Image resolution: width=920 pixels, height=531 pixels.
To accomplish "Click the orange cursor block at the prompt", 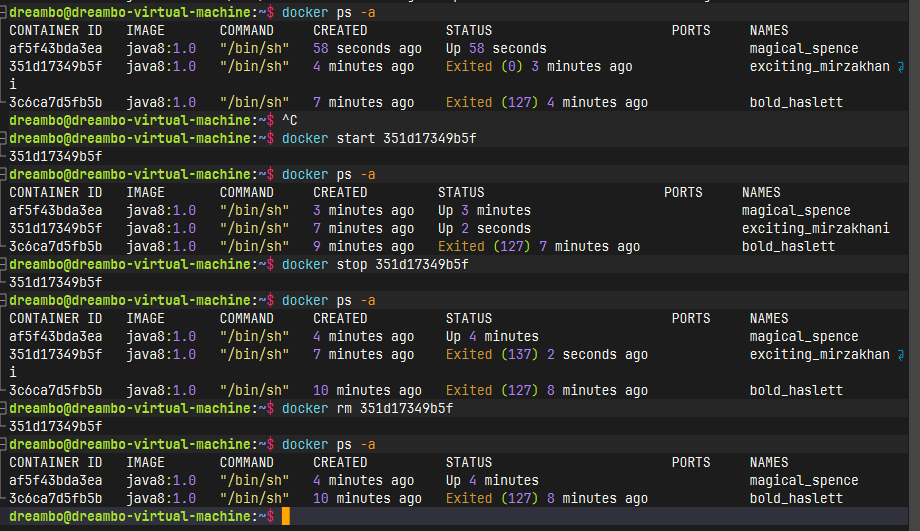I will 286,516.
